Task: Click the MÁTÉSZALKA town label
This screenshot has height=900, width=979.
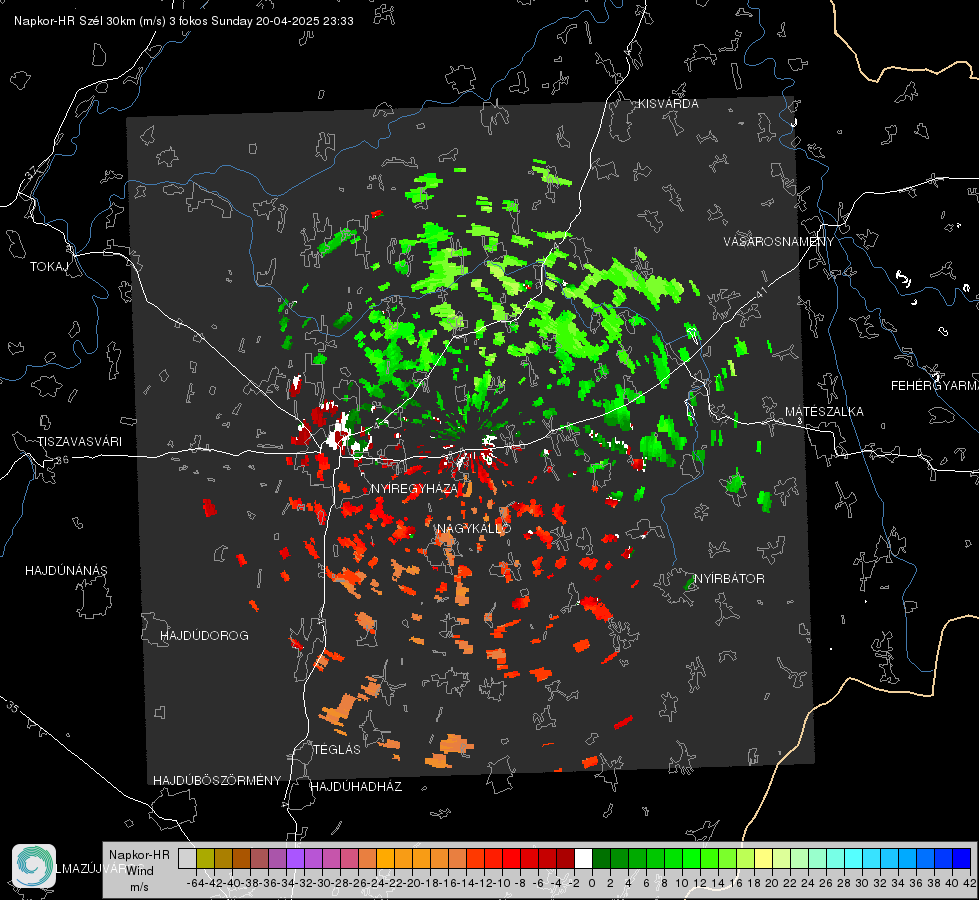Action: pyautogui.click(x=824, y=412)
